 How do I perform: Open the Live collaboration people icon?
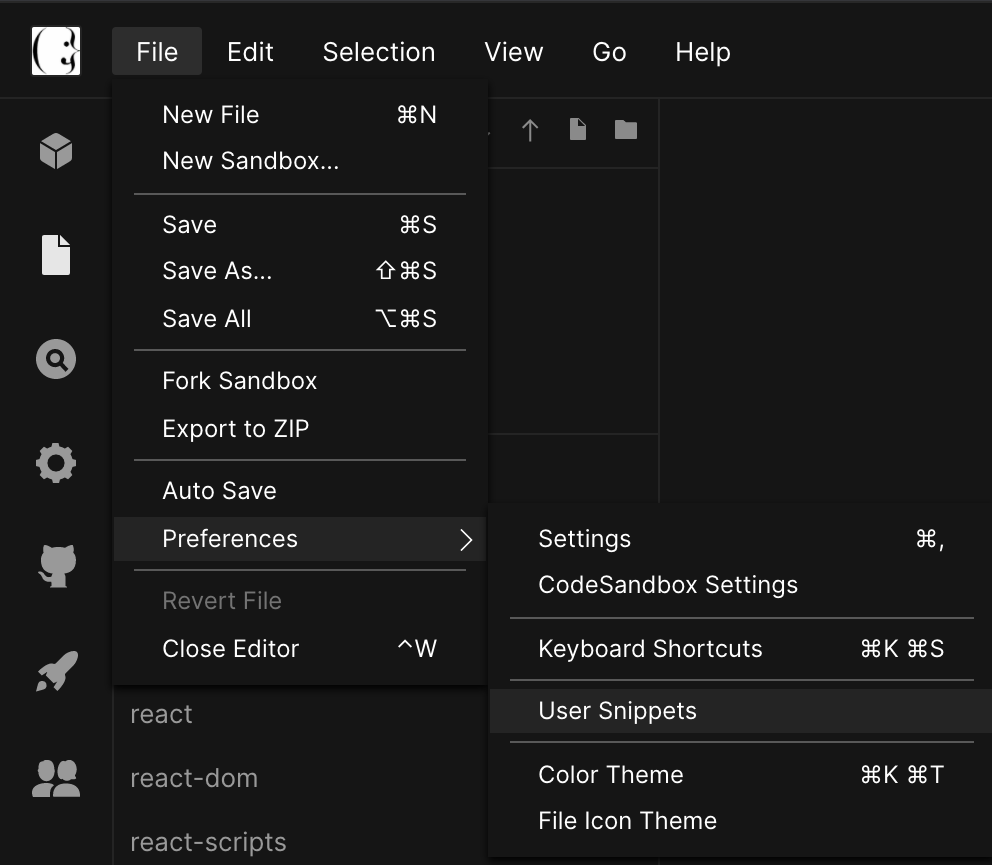click(56, 778)
